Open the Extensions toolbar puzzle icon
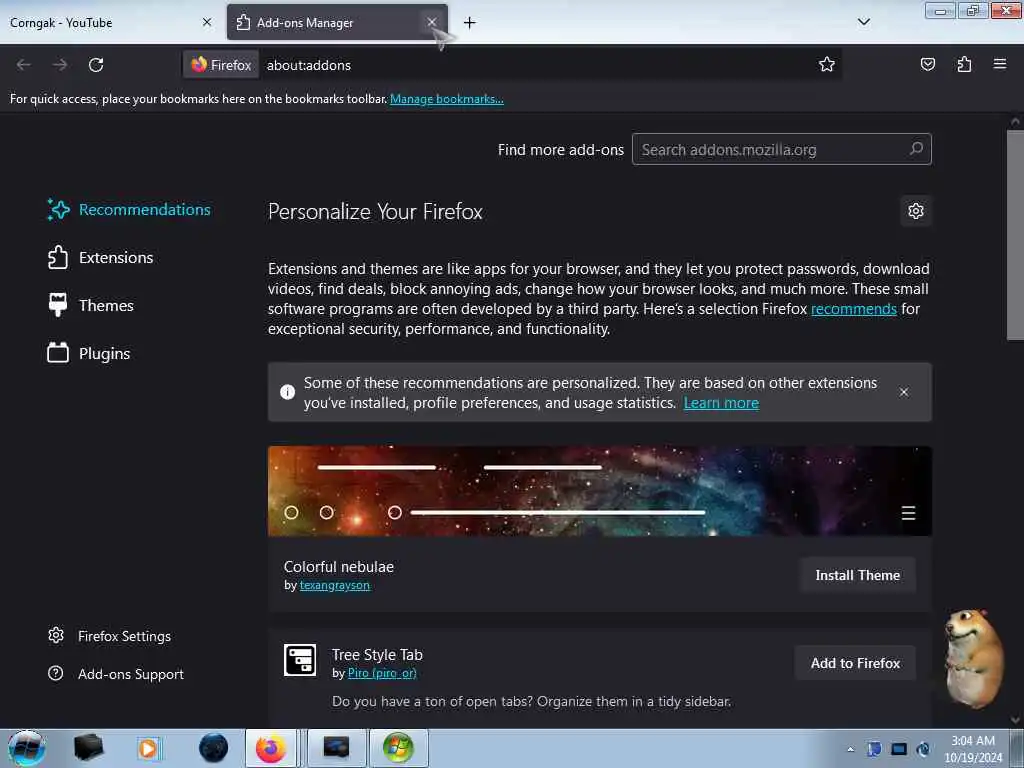The height and width of the screenshot is (768, 1024). 964,64
